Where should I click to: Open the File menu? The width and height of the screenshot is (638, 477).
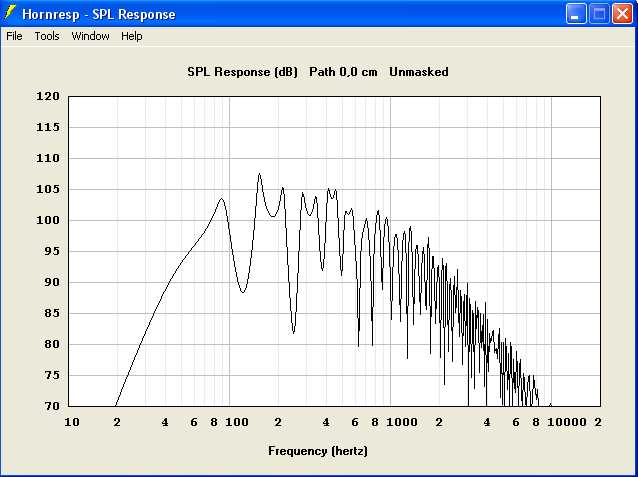point(14,36)
